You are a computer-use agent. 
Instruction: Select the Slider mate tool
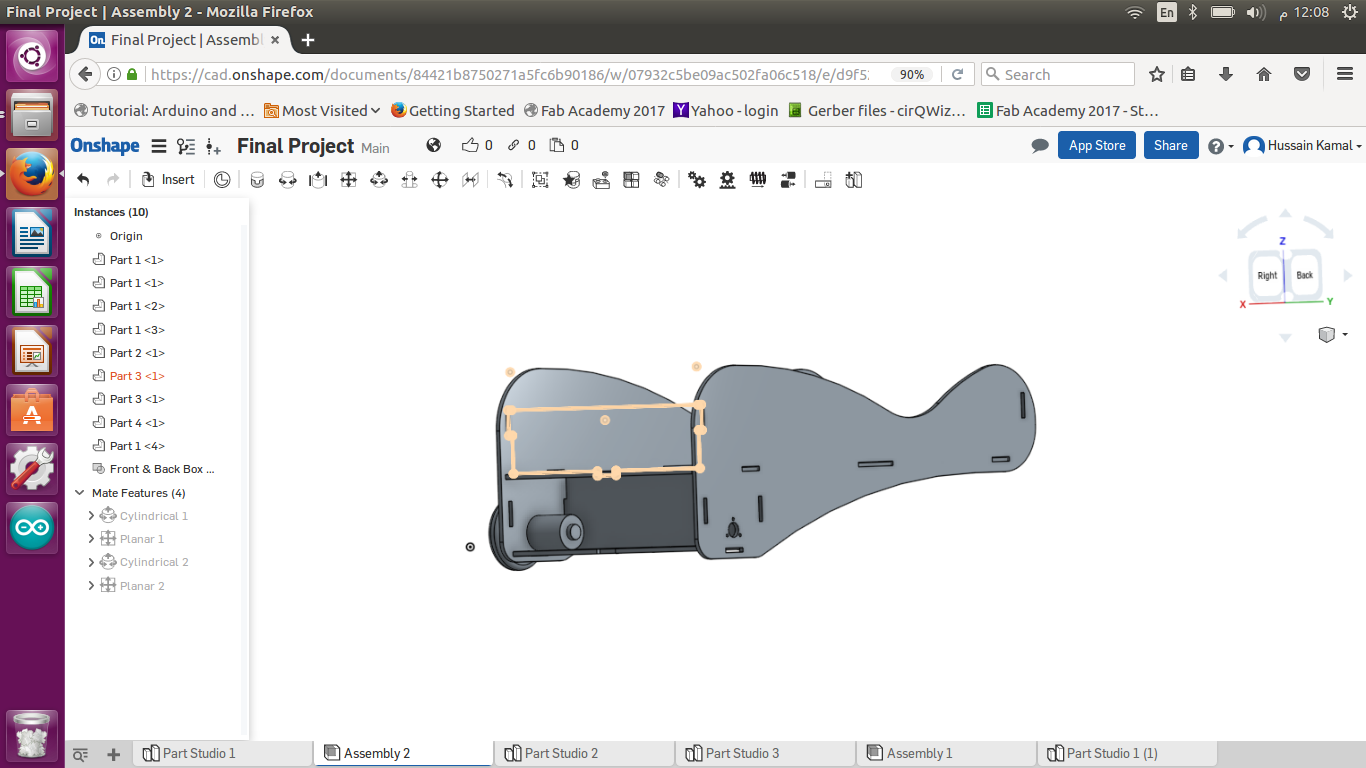(x=318, y=180)
